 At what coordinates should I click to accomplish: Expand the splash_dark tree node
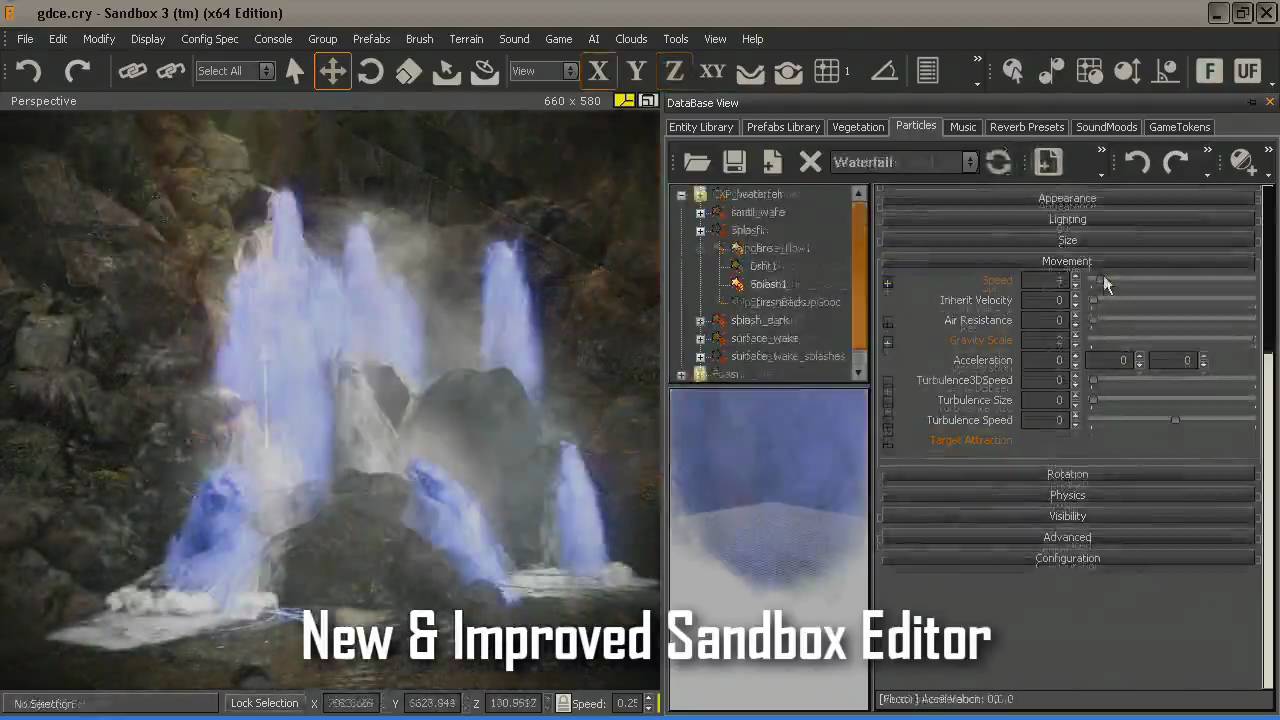click(x=700, y=321)
